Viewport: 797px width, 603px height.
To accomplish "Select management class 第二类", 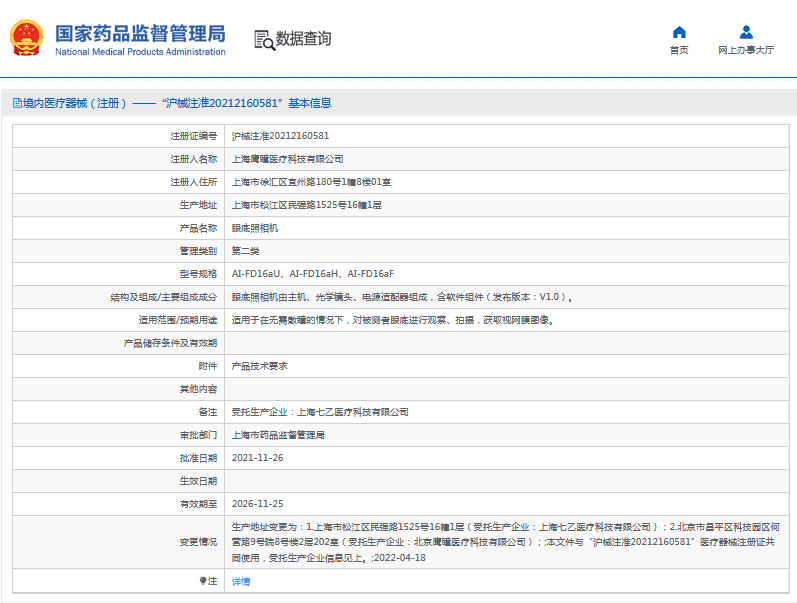I will 246,251.
